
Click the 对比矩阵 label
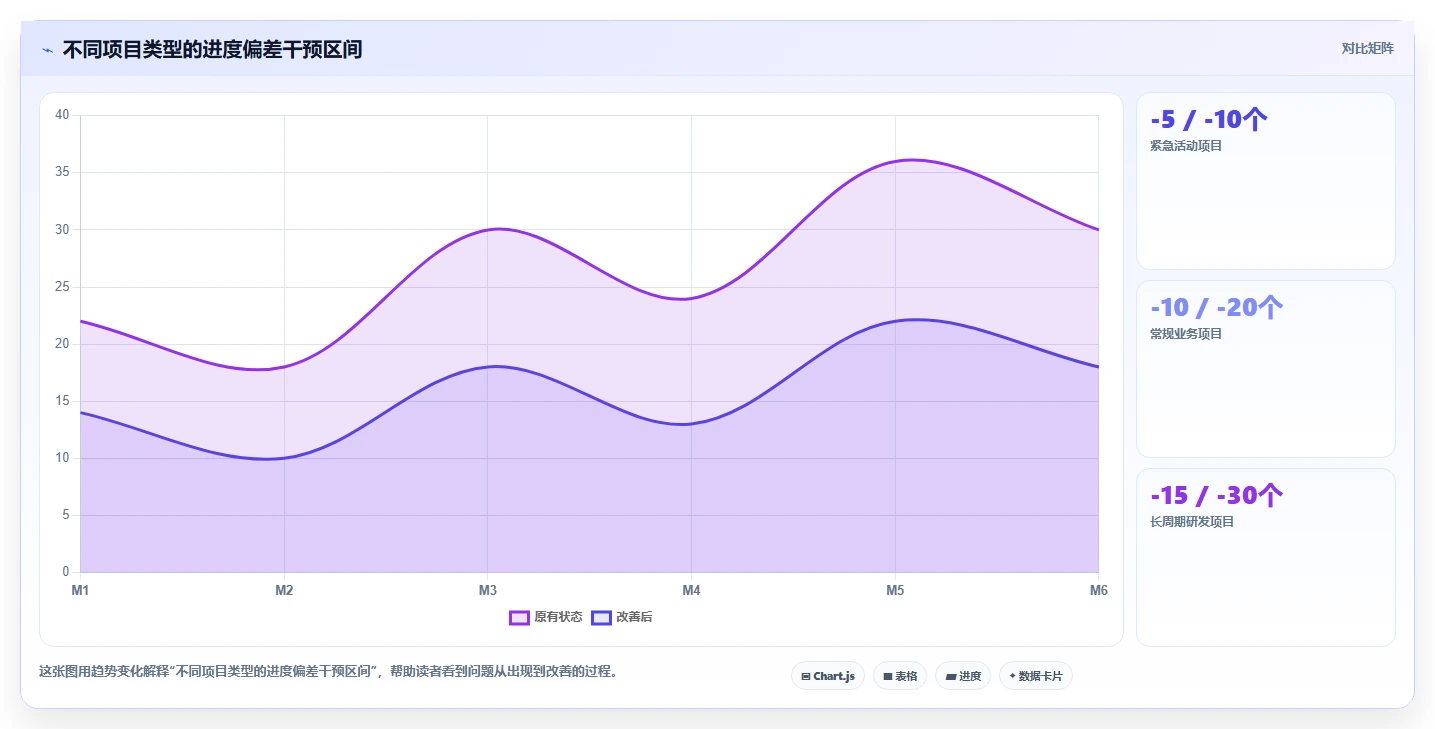[1367, 48]
